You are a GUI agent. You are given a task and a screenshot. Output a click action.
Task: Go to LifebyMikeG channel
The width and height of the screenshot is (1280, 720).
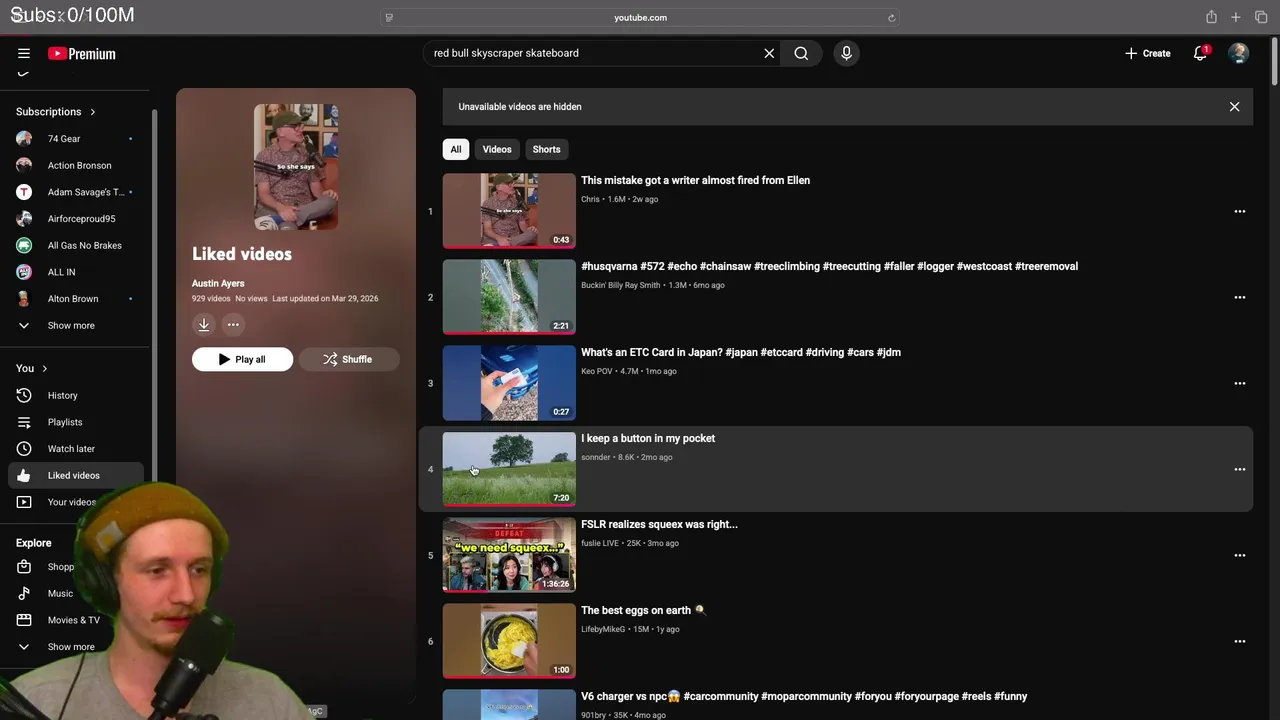tap(603, 629)
